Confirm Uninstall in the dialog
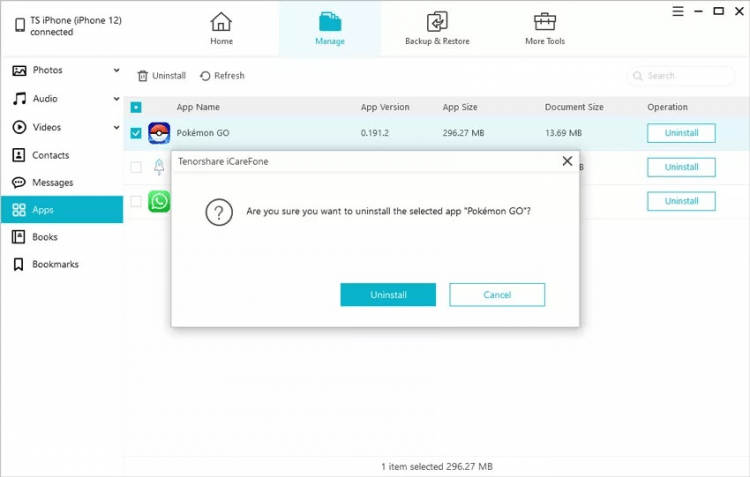Screen dimensions: 750x477 click(x=388, y=295)
